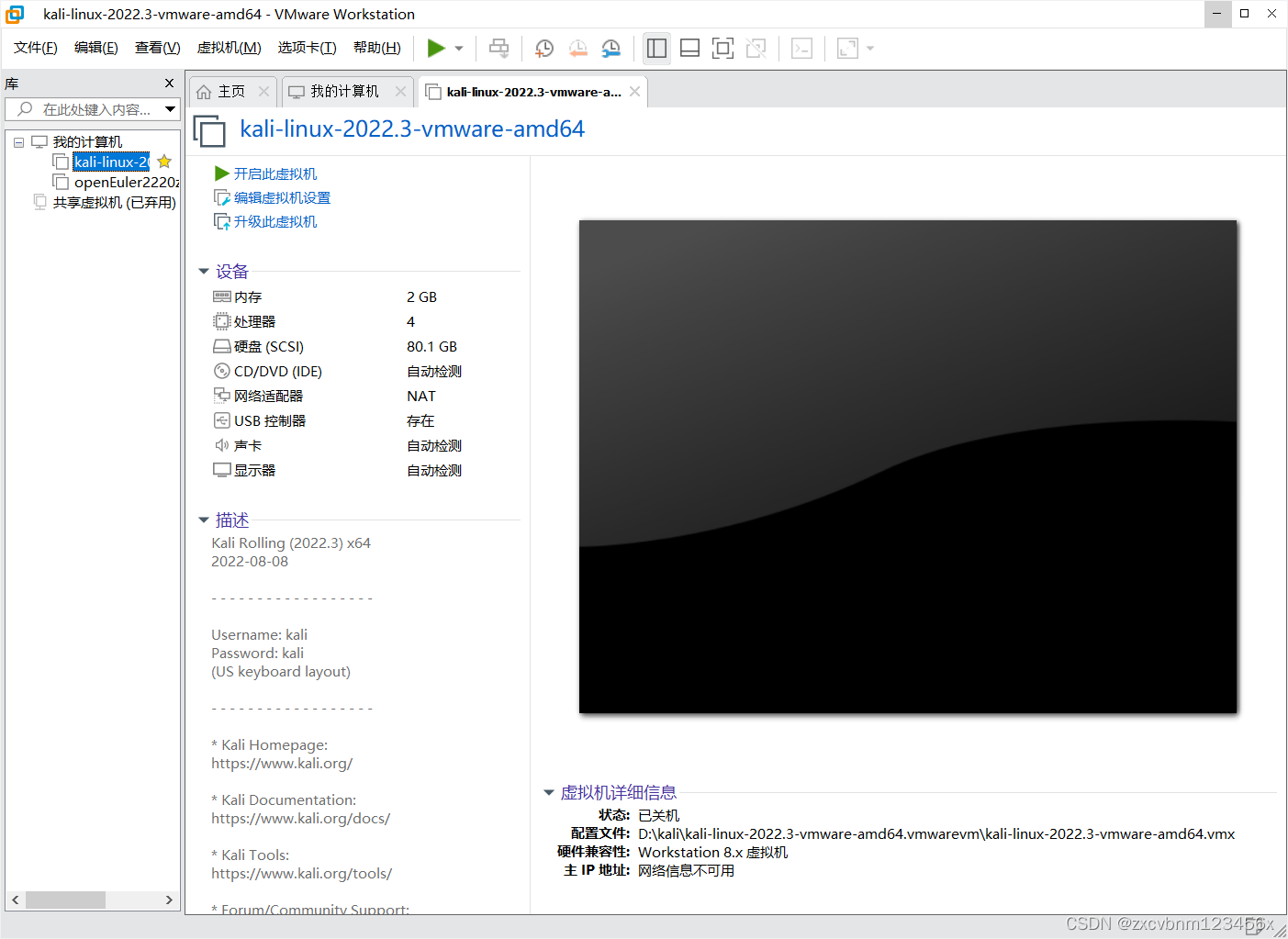Close the kali-linux tab
This screenshot has height=939, width=1288.
point(634,92)
